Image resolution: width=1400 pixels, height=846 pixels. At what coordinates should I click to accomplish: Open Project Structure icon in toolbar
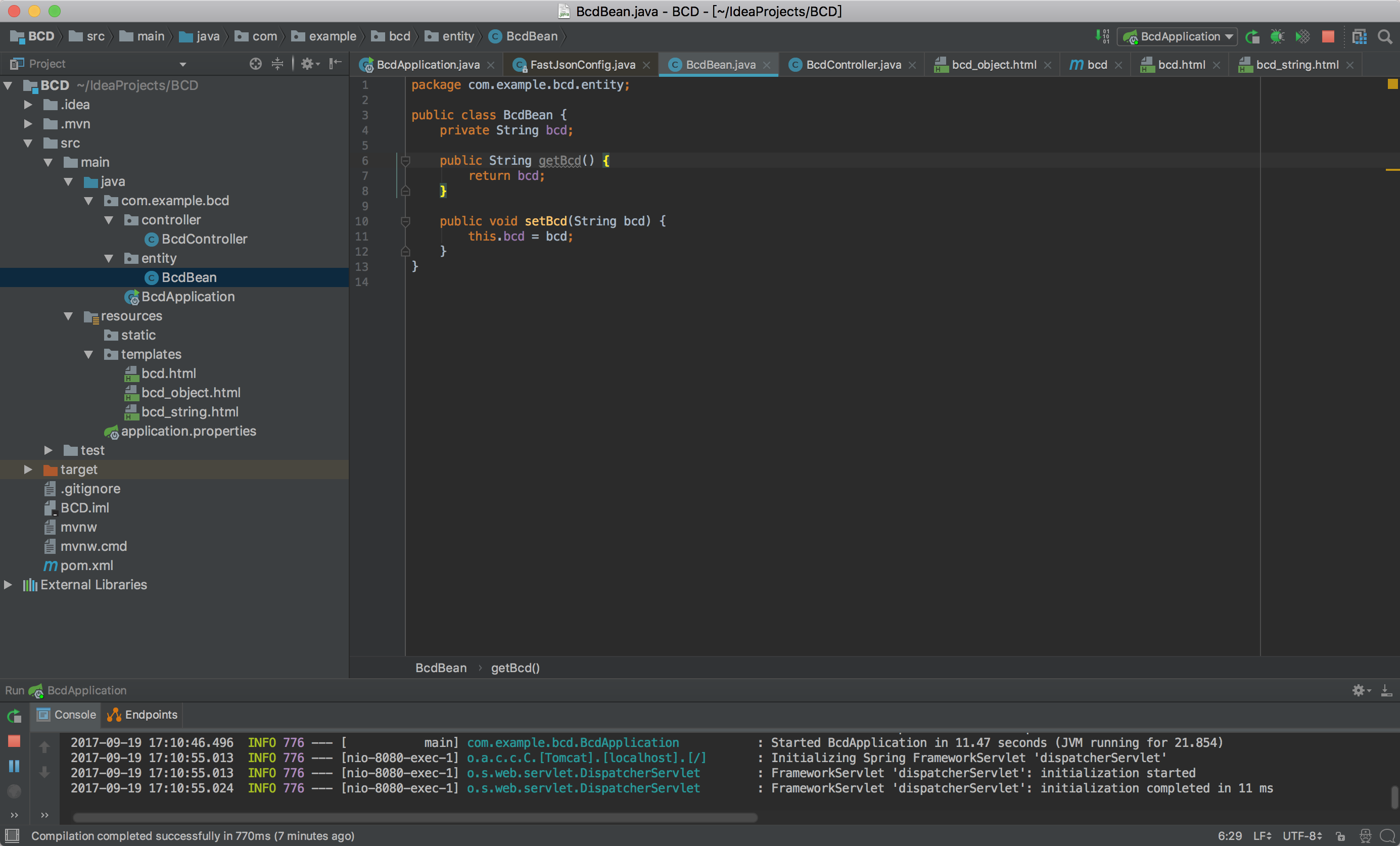click(x=1359, y=37)
